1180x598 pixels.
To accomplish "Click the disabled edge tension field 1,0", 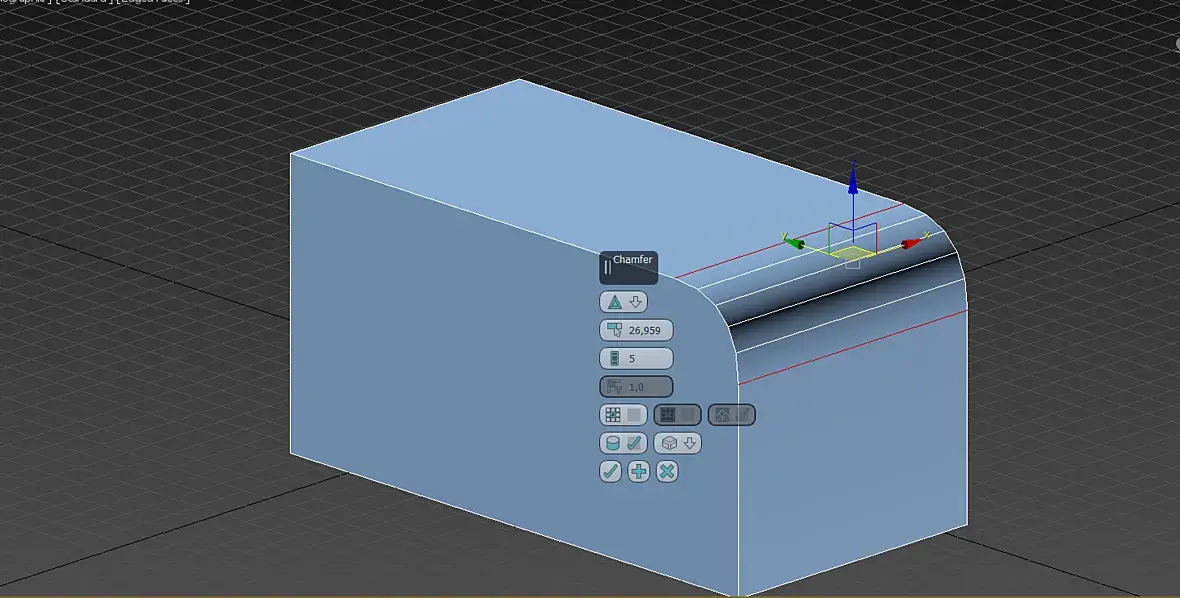I will 637,387.
